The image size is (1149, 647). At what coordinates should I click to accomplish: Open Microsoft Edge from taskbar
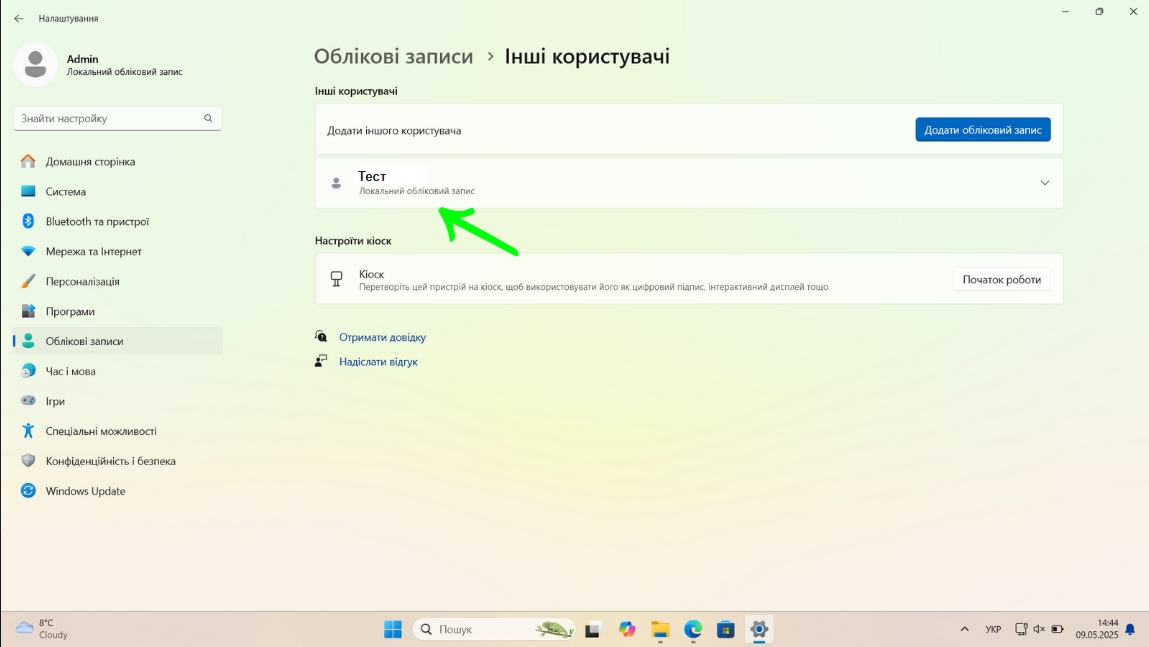(x=693, y=629)
